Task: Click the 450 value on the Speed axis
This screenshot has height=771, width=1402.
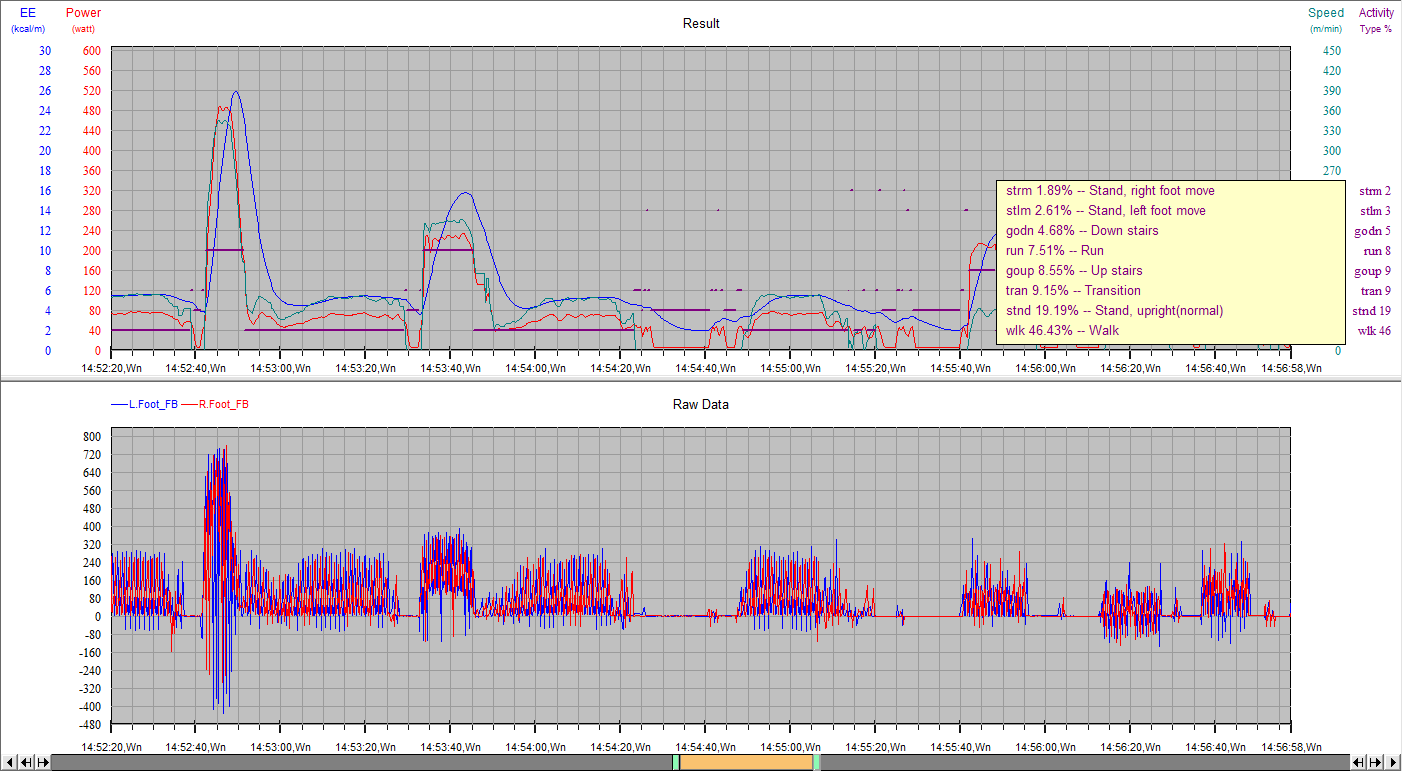Action: (1331, 51)
